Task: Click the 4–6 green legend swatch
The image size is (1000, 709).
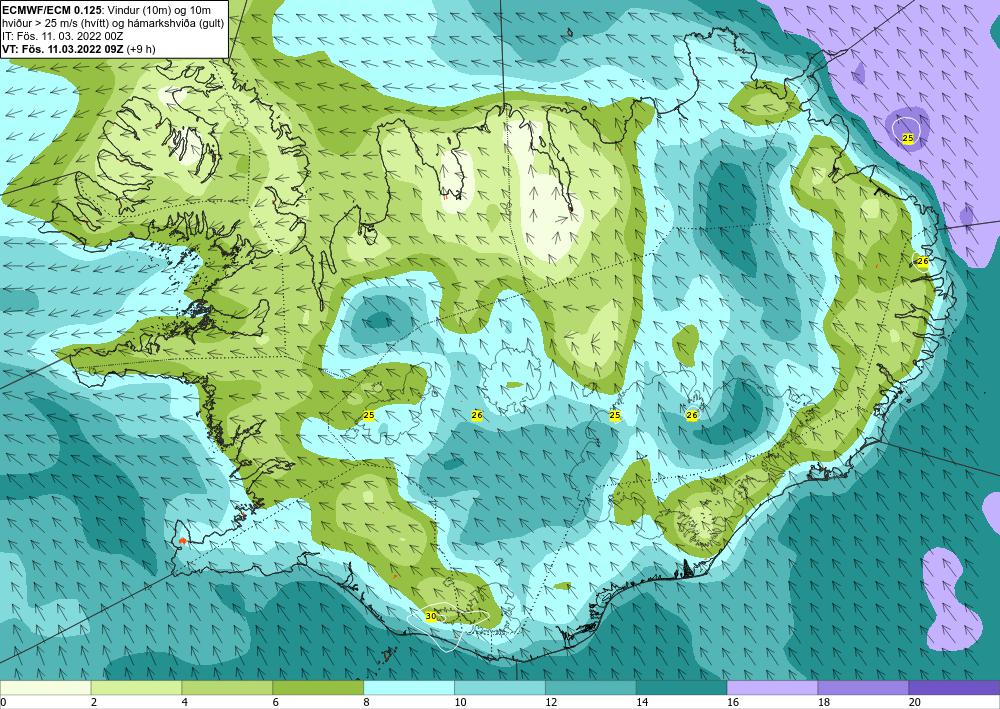Action: [x=227, y=688]
